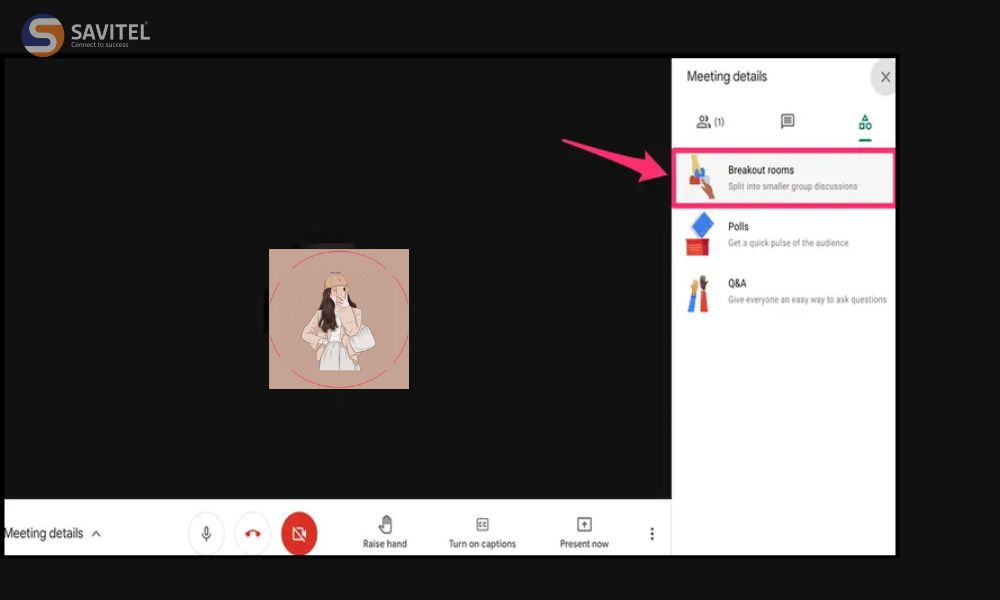Close the Meeting details side panel

click(884, 77)
